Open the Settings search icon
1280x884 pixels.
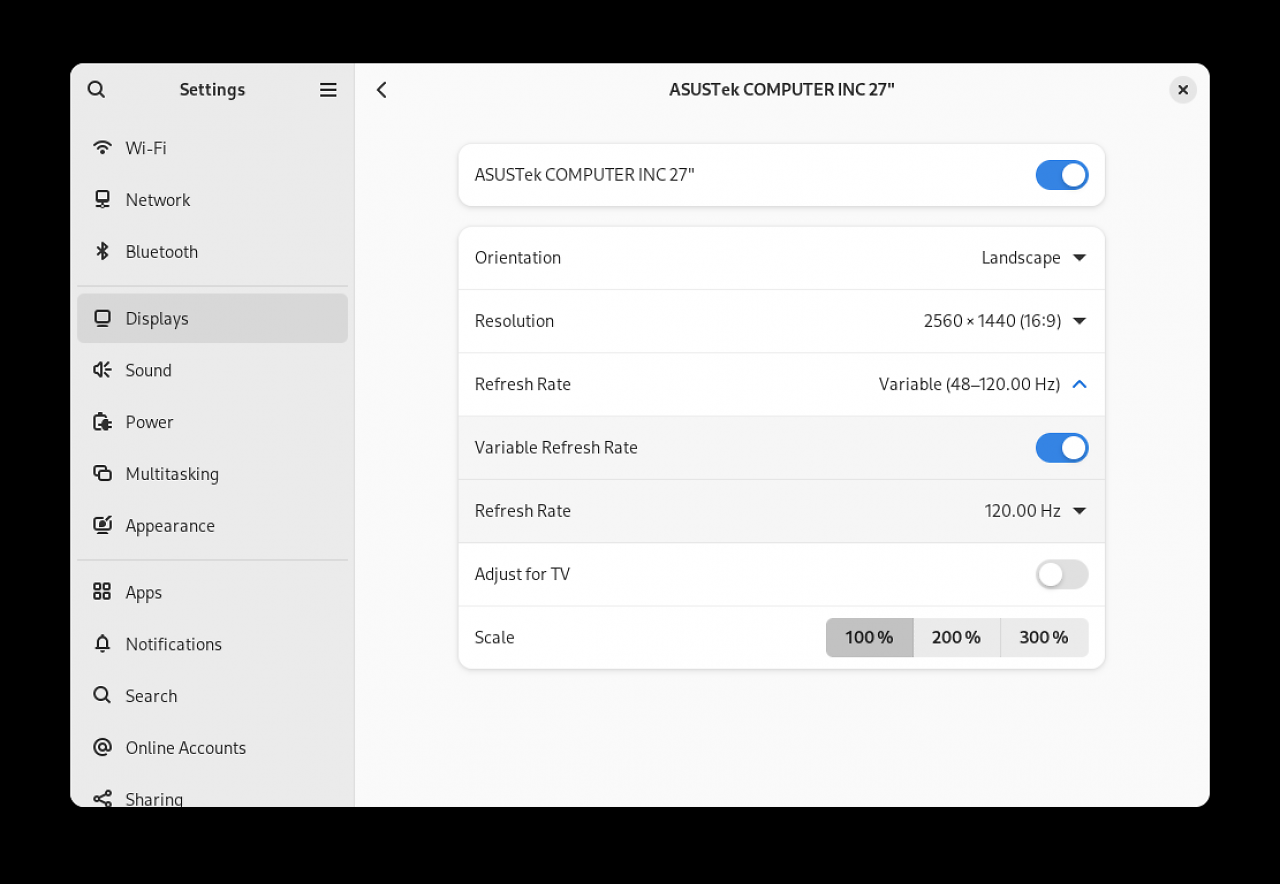pyautogui.click(x=96, y=90)
